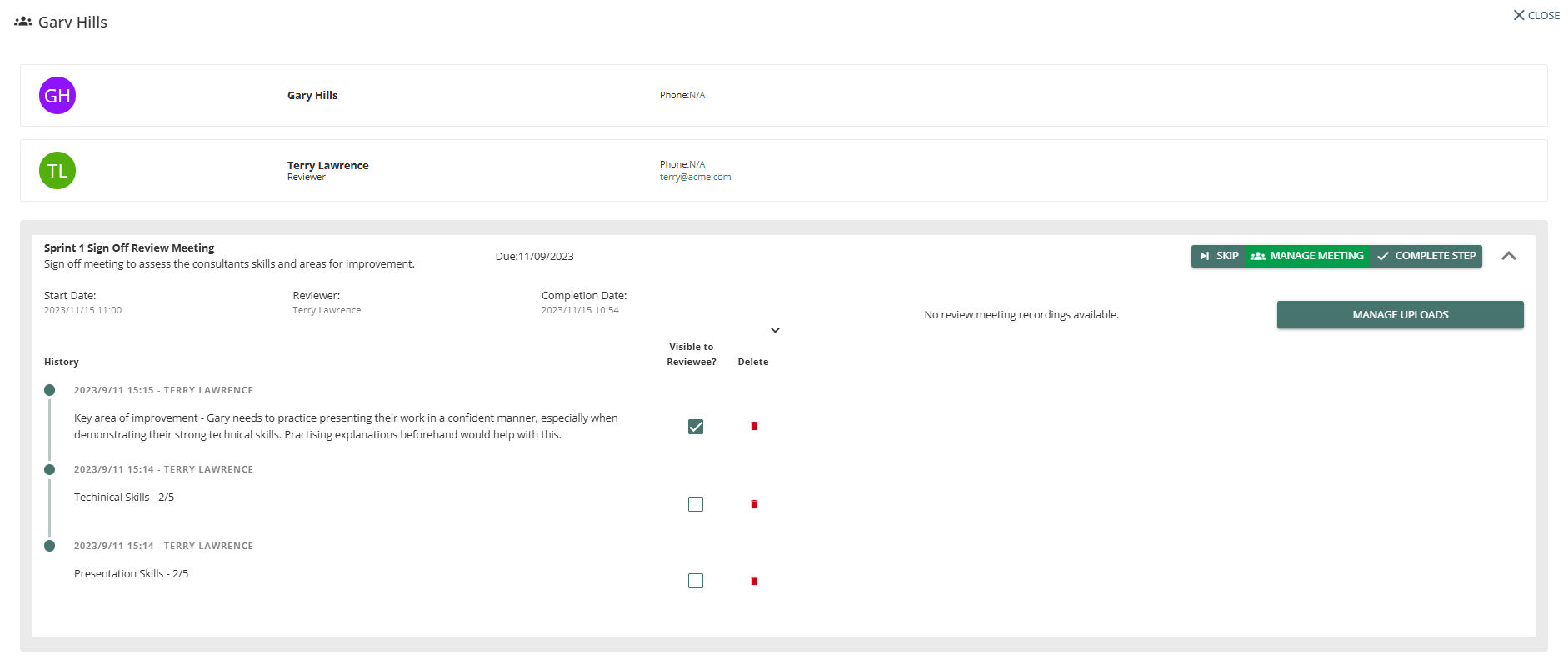Viewport: 1568px width, 665px height.
Task: Click the Presentation Skills timeline dot
Action: 50,546
